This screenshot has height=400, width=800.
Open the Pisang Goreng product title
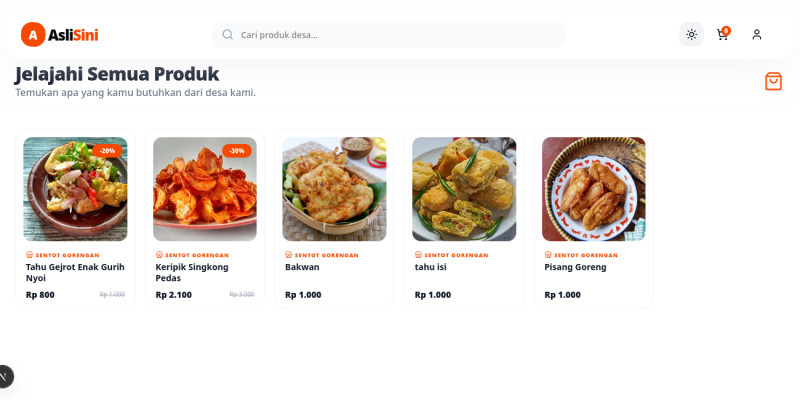pos(575,267)
